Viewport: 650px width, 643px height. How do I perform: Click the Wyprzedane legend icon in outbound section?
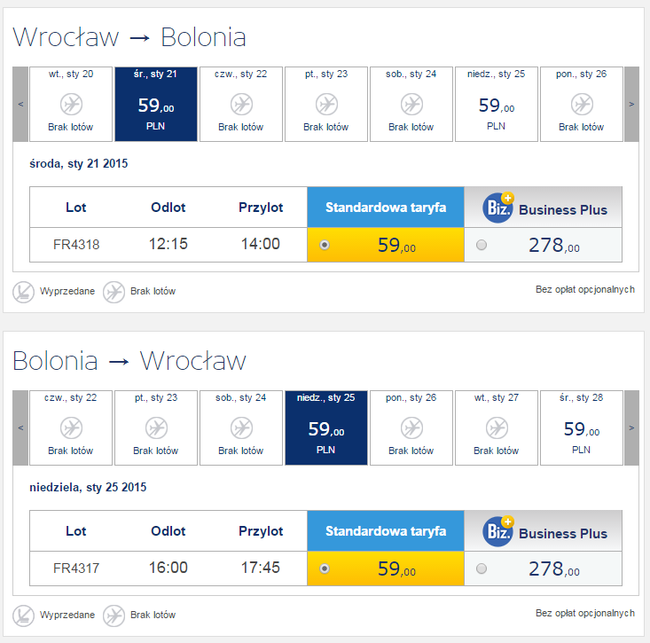(23, 291)
